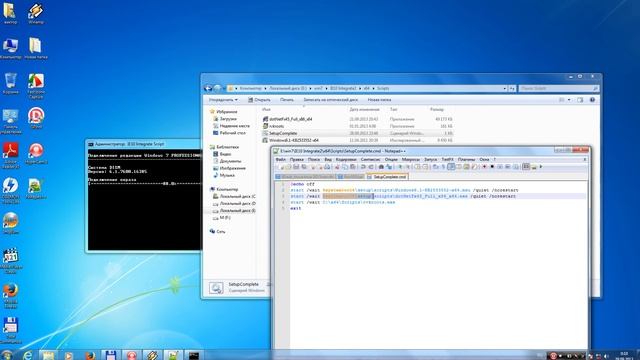This screenshot has width=640, height=360.
Task: Click Печать button in Explorer toolbar
Action: click(x=287, y=100)
